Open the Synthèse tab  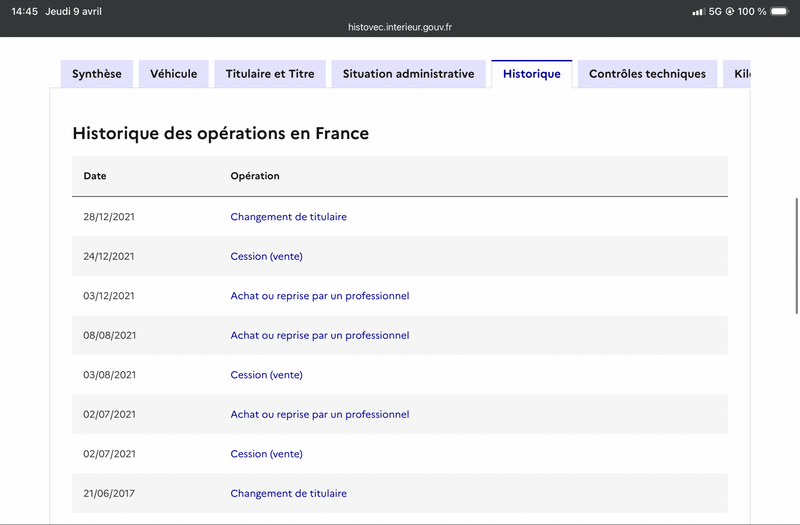click(96, 74)
